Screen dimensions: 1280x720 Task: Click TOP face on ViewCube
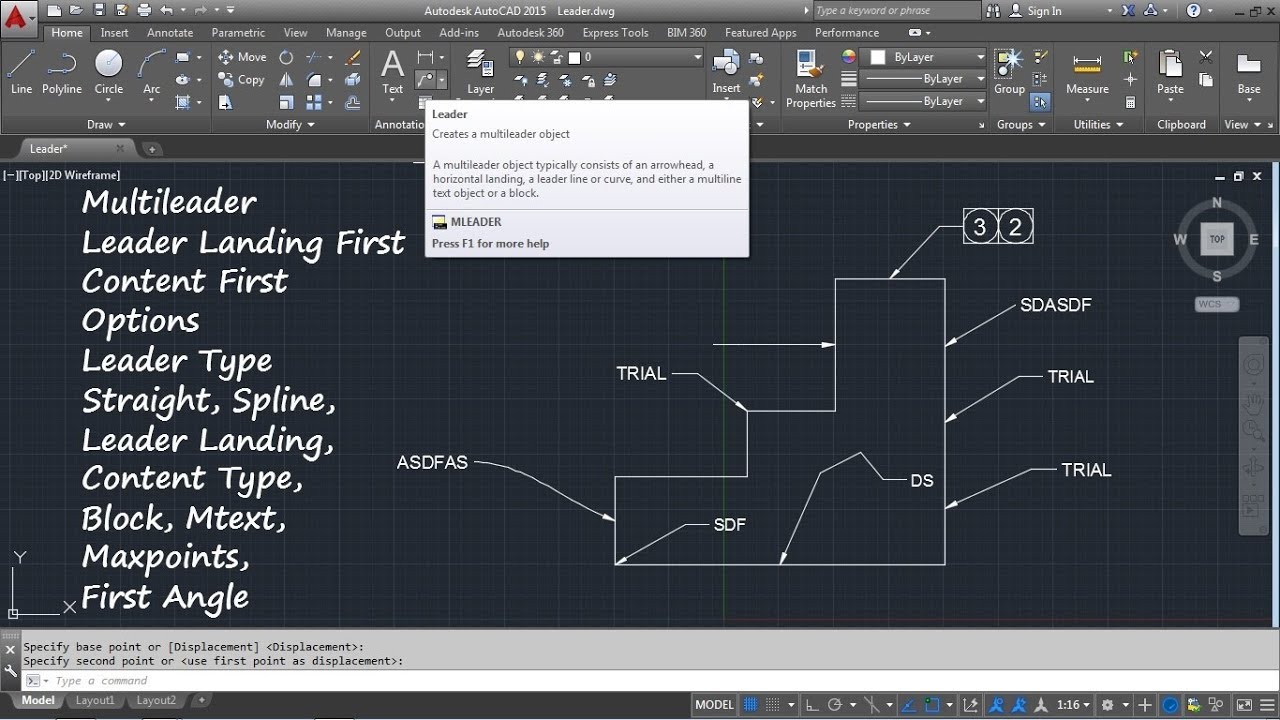tap(1217, 240)
